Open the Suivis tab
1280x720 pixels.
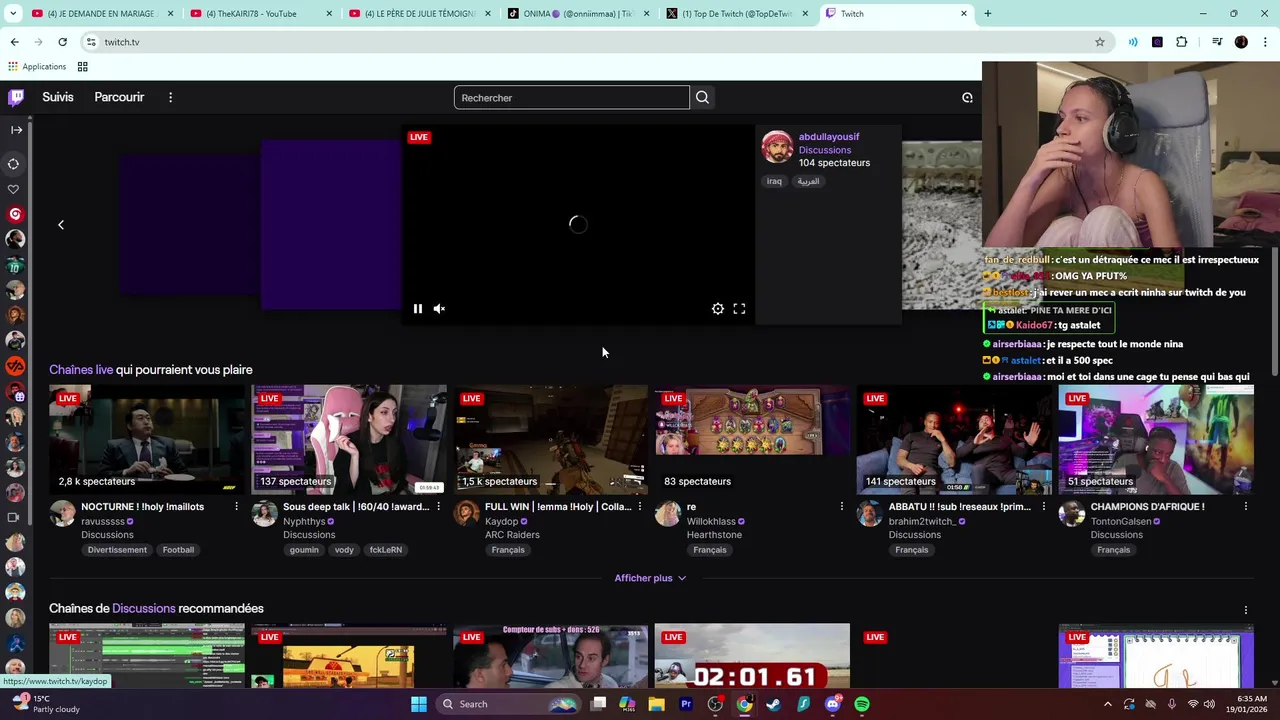[x=58, y=97]
